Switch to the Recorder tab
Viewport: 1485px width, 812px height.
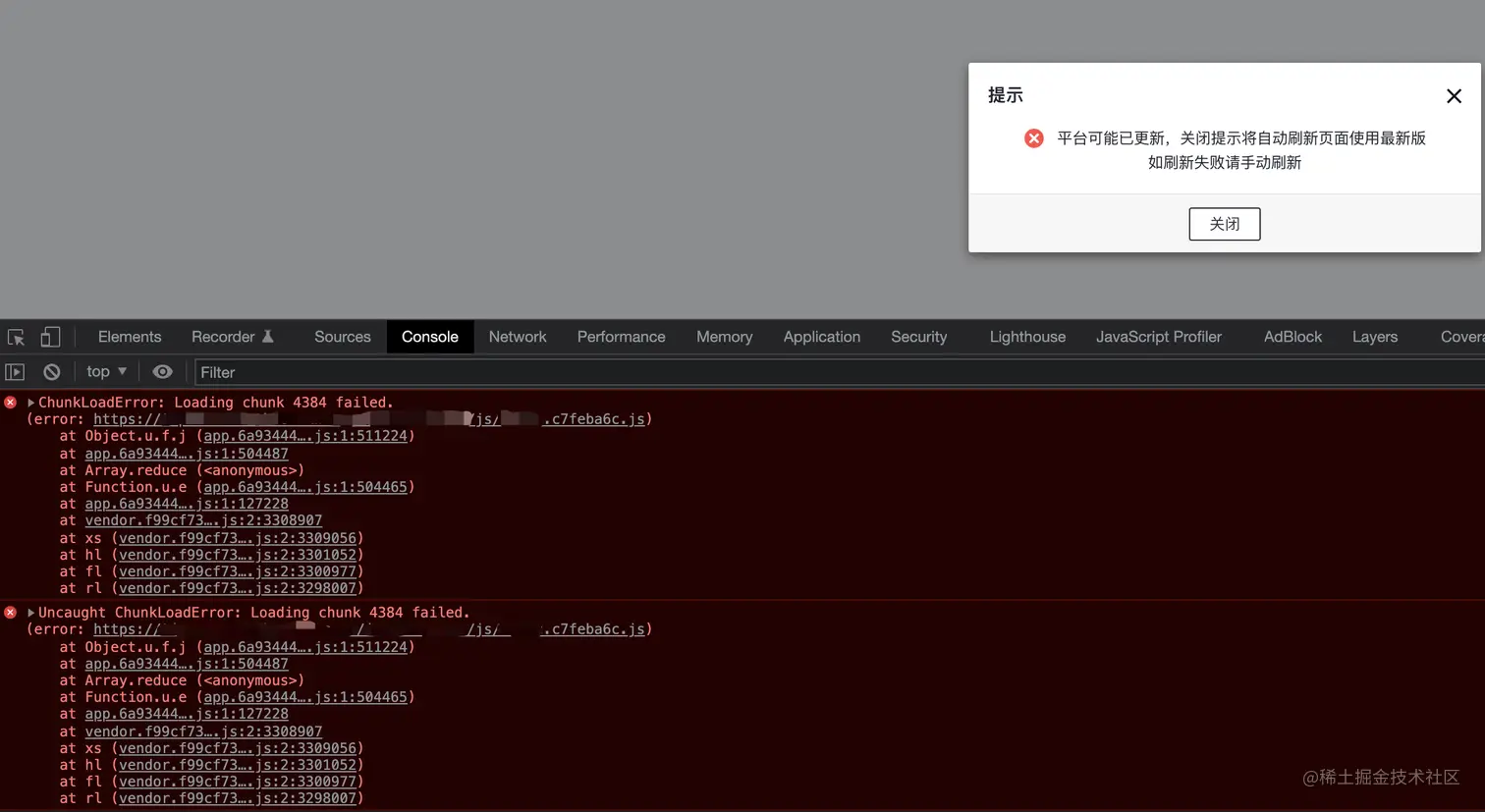pyautogui.click(x=233, y=337)
